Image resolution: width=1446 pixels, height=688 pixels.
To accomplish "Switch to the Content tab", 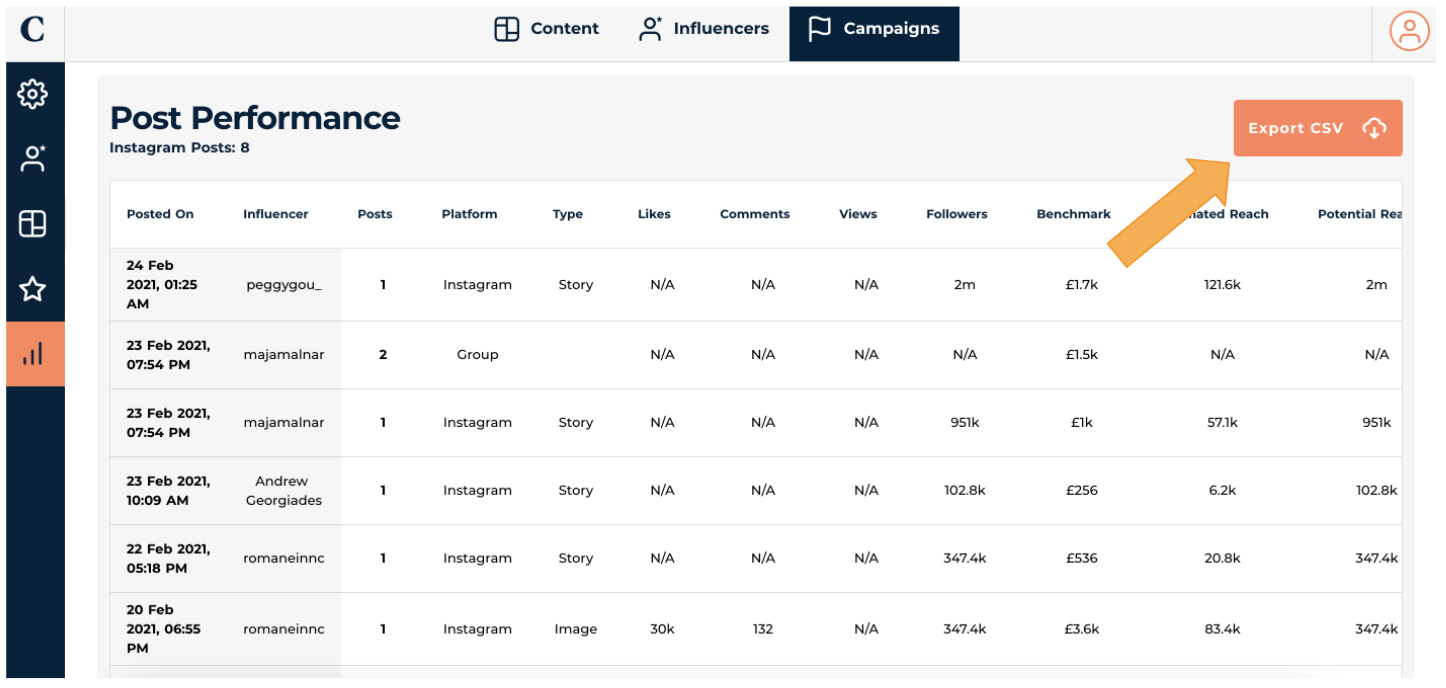I will [x=547, y=29].
